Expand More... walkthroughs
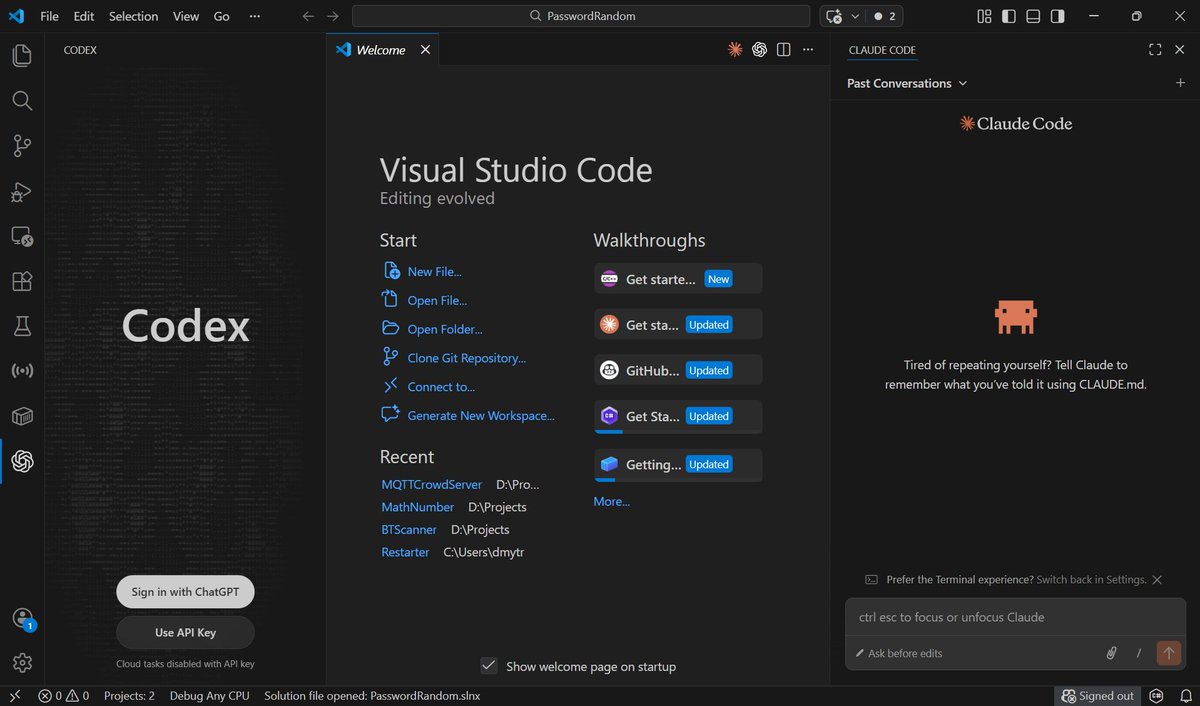The height and width of the screenshot is (706, 1200). [x=611, y=501]
